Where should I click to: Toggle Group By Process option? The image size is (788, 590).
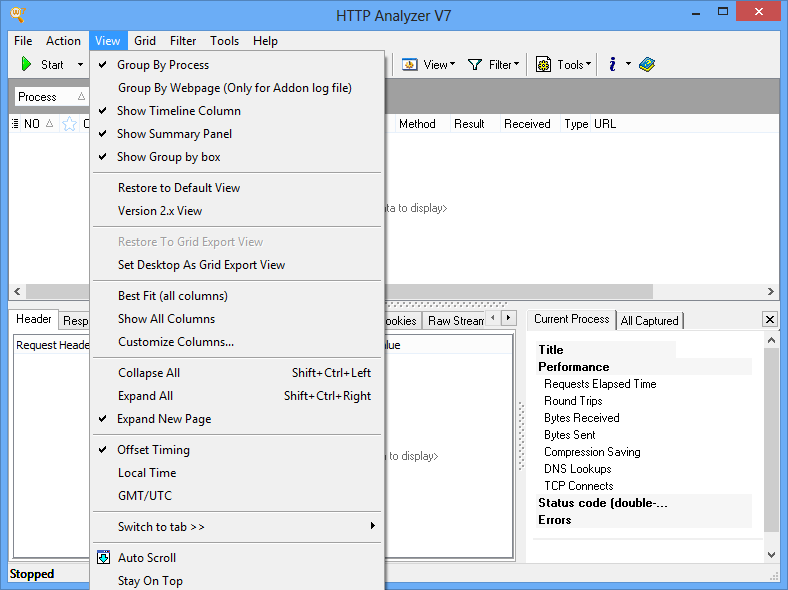[x=237, y=65]
